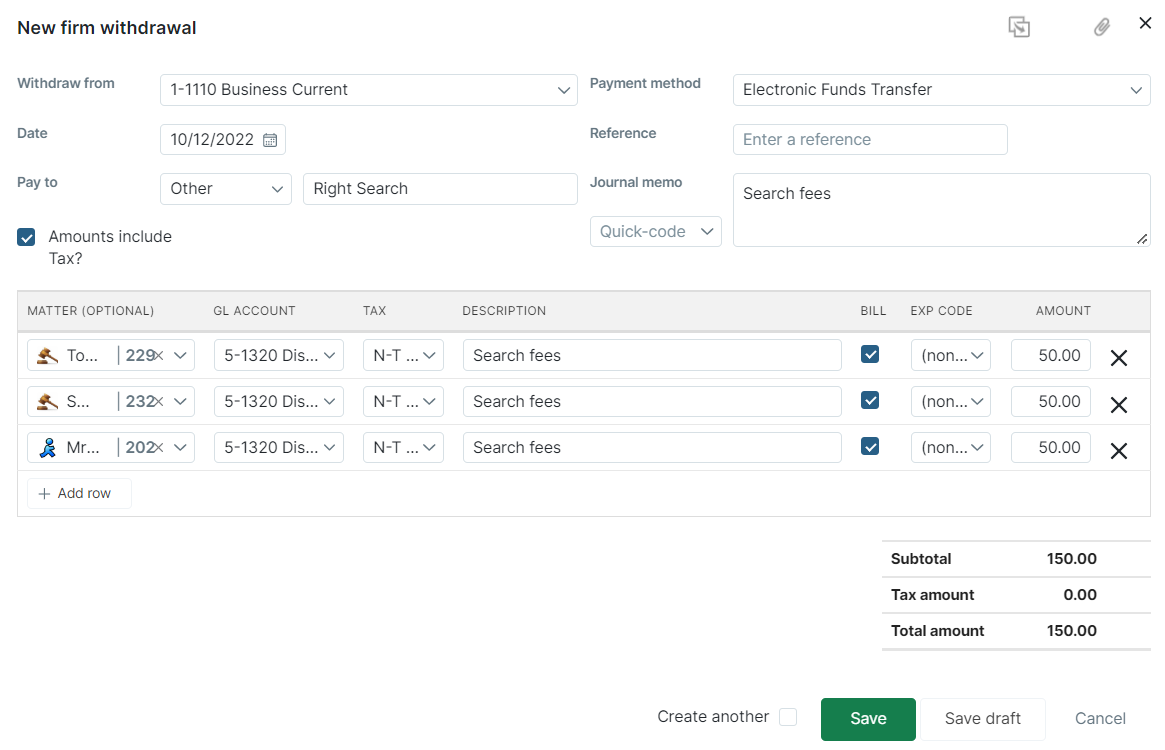Viewport: 1165px width, 750px height.
Task: Toggle the Amounts include Tax checkbox
Action: [x=26, y=237]
